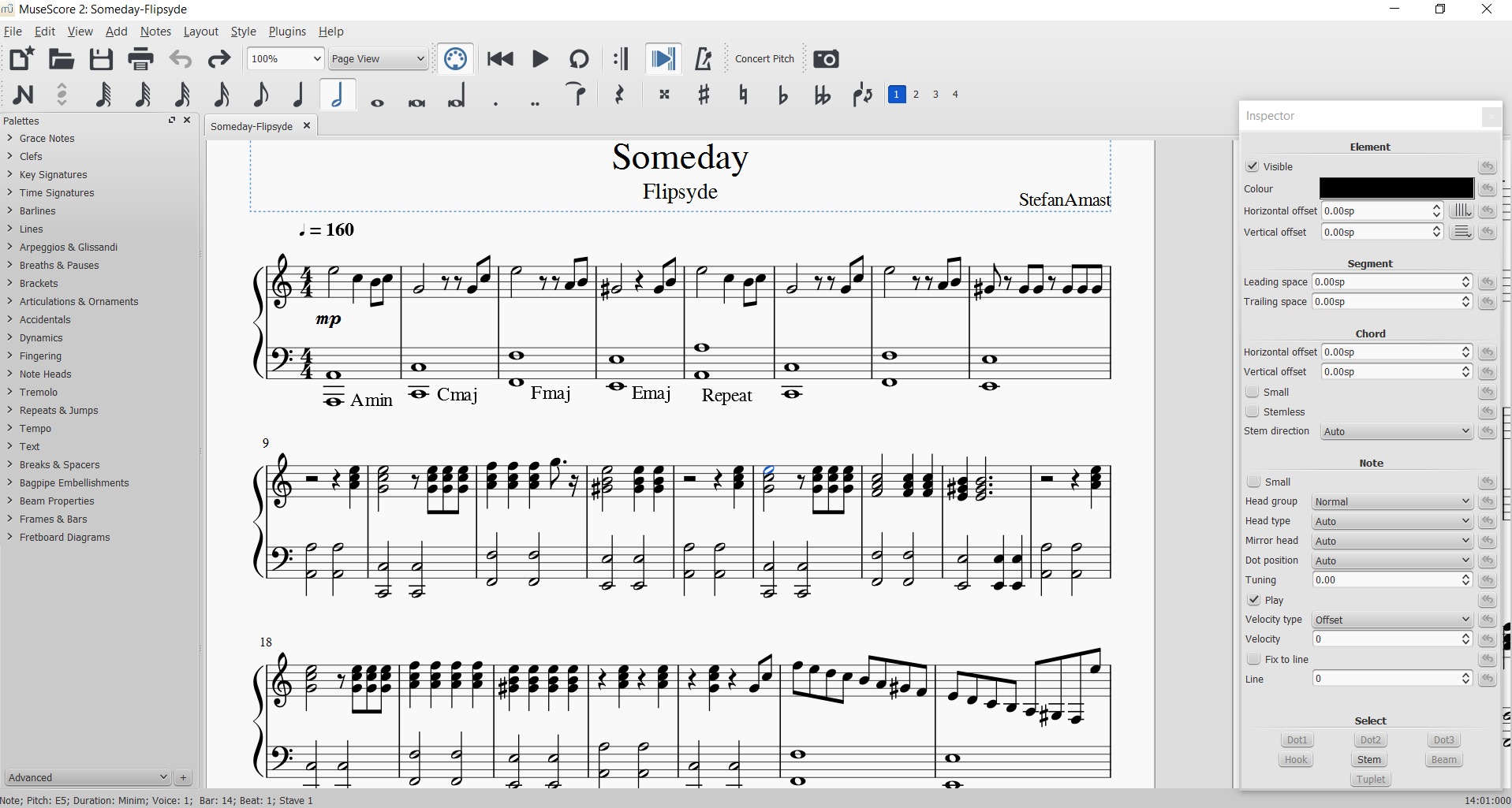
Task: Click the Hook select button
Action: coord(1296,760)
